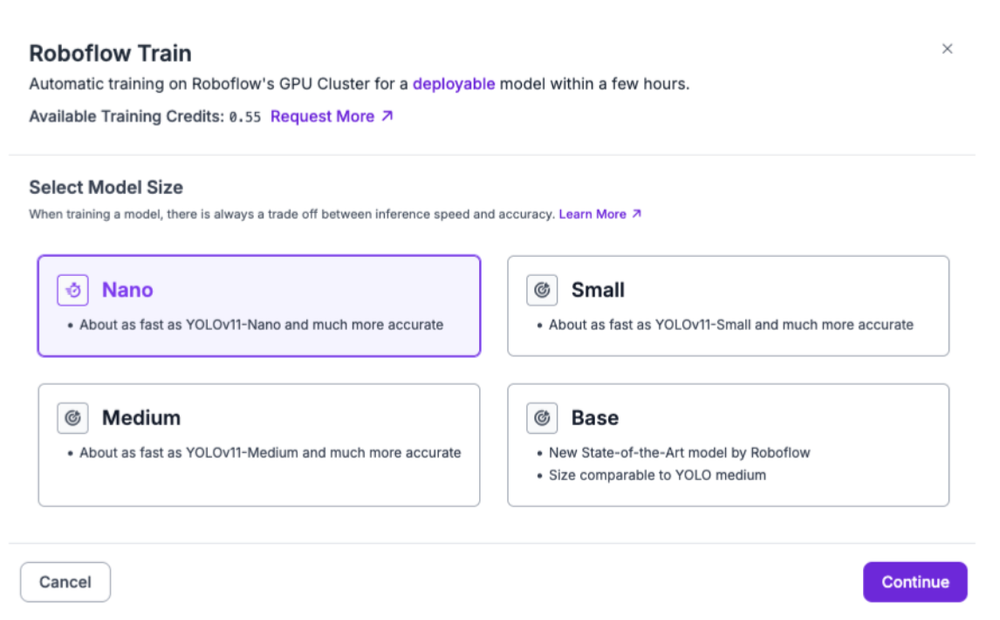Close the Roboflow Train dialog
Viewport: 1000px width, 620px height.
tap(947, 49)
